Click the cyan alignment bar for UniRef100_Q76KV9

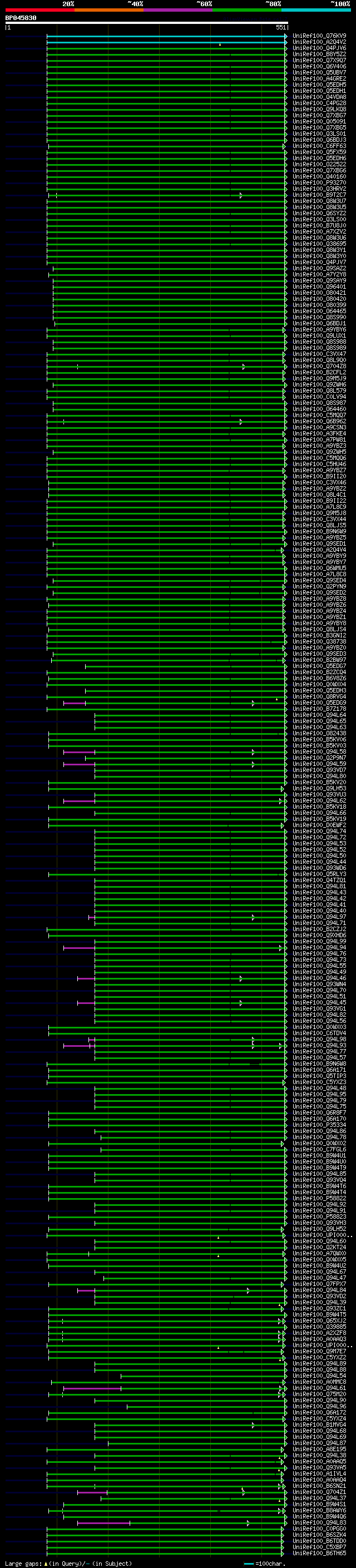(x=166, y=37)
